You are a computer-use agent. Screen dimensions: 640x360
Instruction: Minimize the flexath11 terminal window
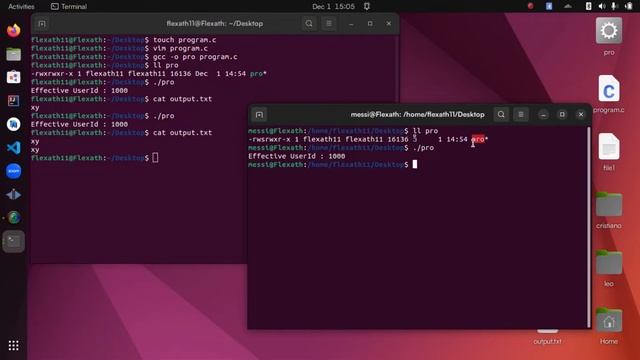pyautogui.click(x=351, y=24)
